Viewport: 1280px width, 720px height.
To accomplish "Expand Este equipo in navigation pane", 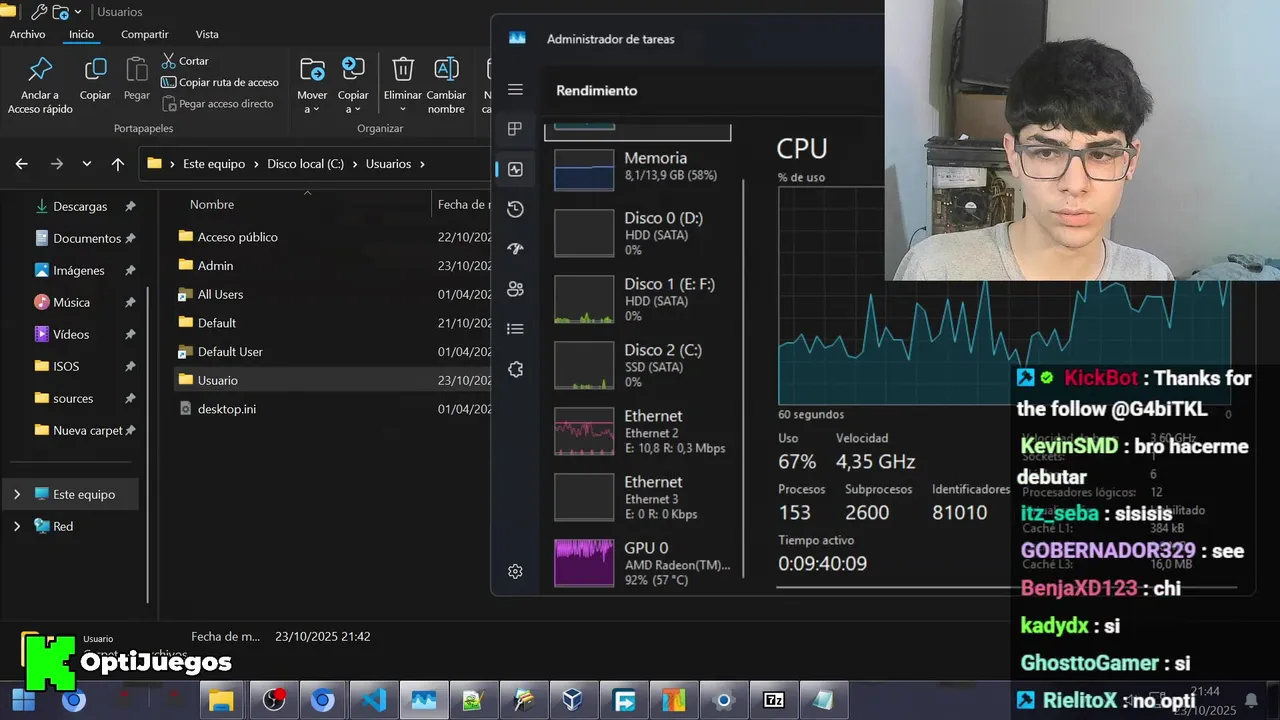I will click(17, 494).
